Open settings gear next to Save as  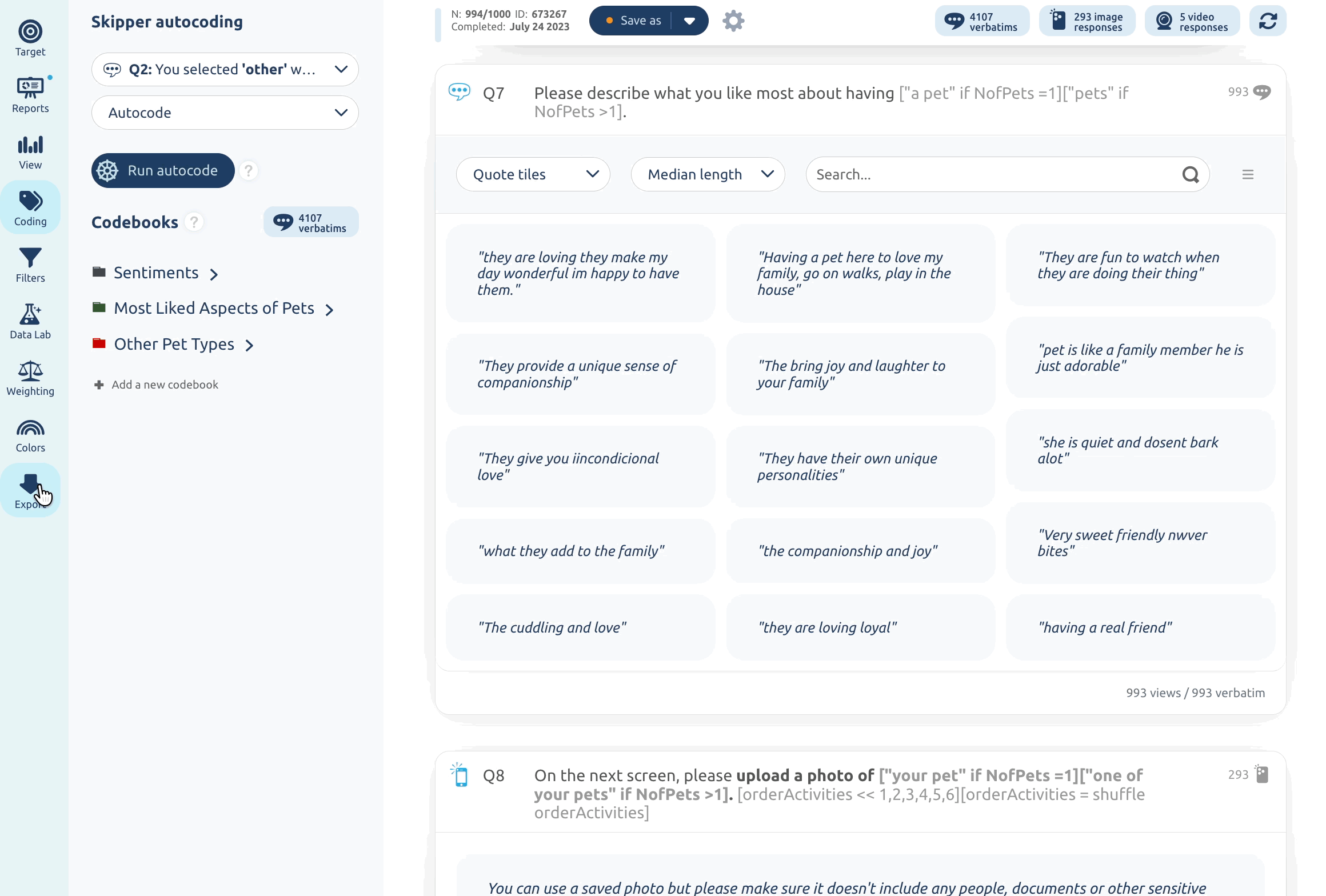pyautogui.click(x=733, y=21)
